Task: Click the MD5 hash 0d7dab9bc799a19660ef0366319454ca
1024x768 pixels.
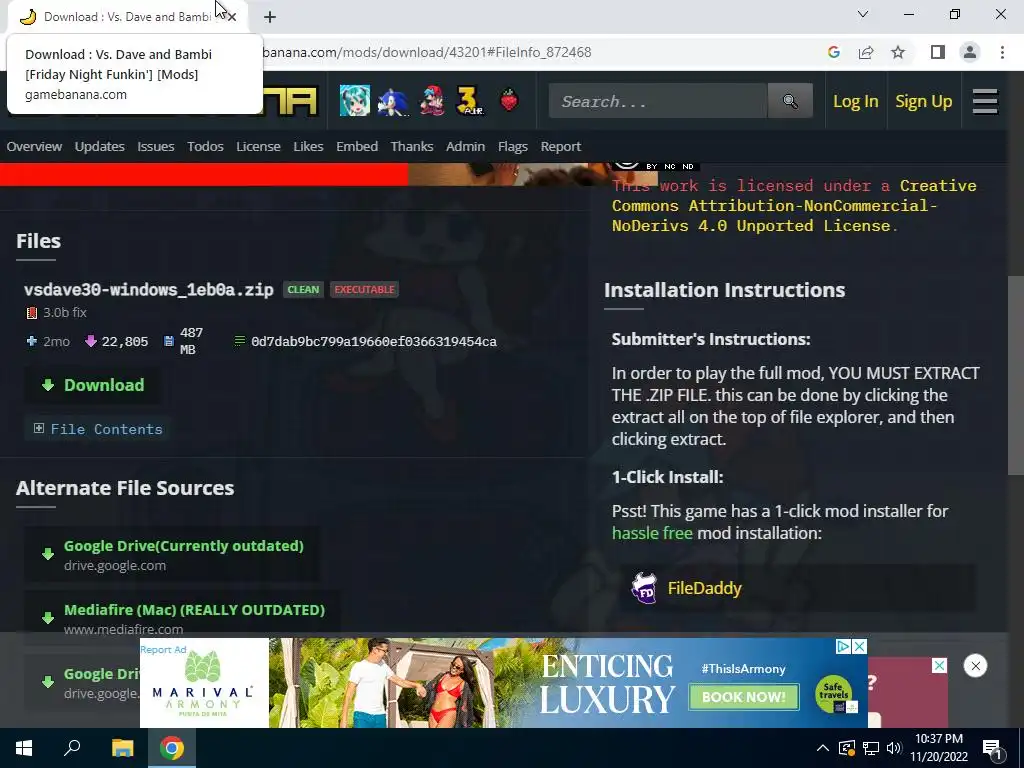Action: [374, 342]
